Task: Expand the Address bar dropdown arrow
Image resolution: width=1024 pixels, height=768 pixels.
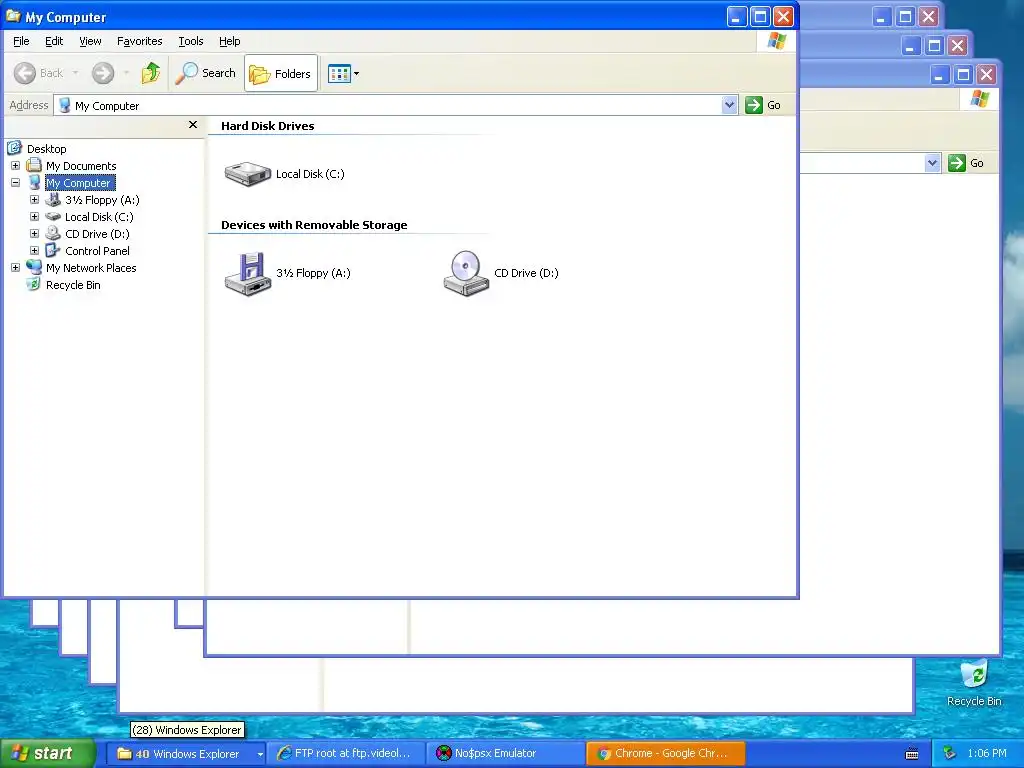Action: pyautogui.click(x=729, y=105)
